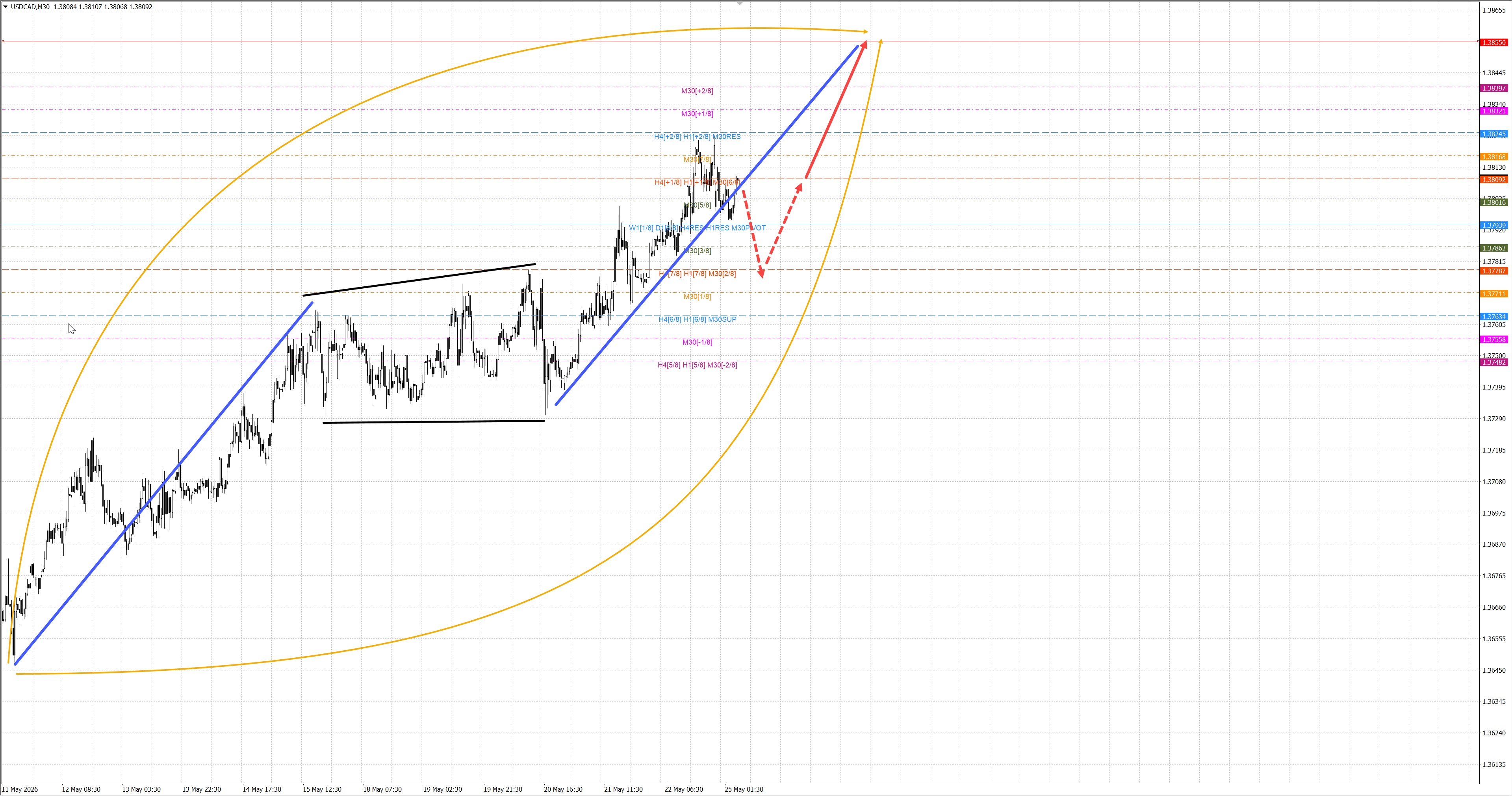Click the 14 May 17:30 time label
This screenshot has width=1512, height=796.
[x=262, y=790]
